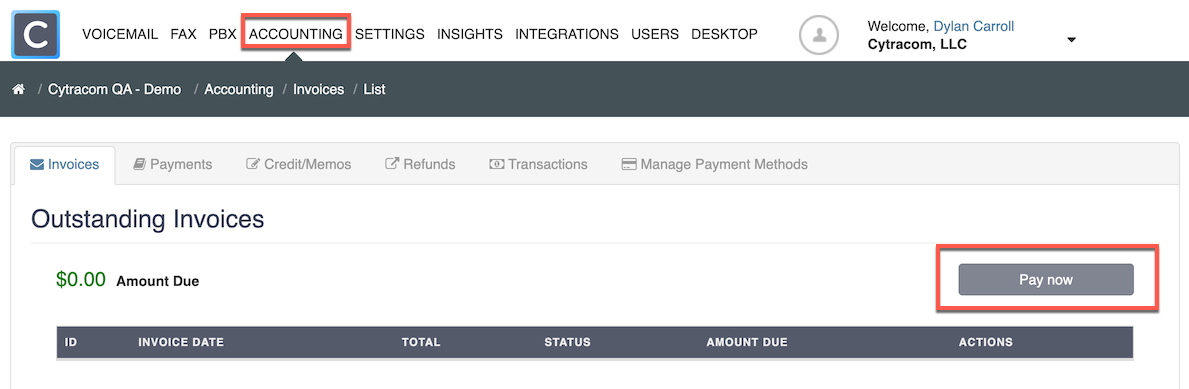The image size is (1189, 389).
Task: Sort by INVOICE DATE column header
Action: click(180, 342)
